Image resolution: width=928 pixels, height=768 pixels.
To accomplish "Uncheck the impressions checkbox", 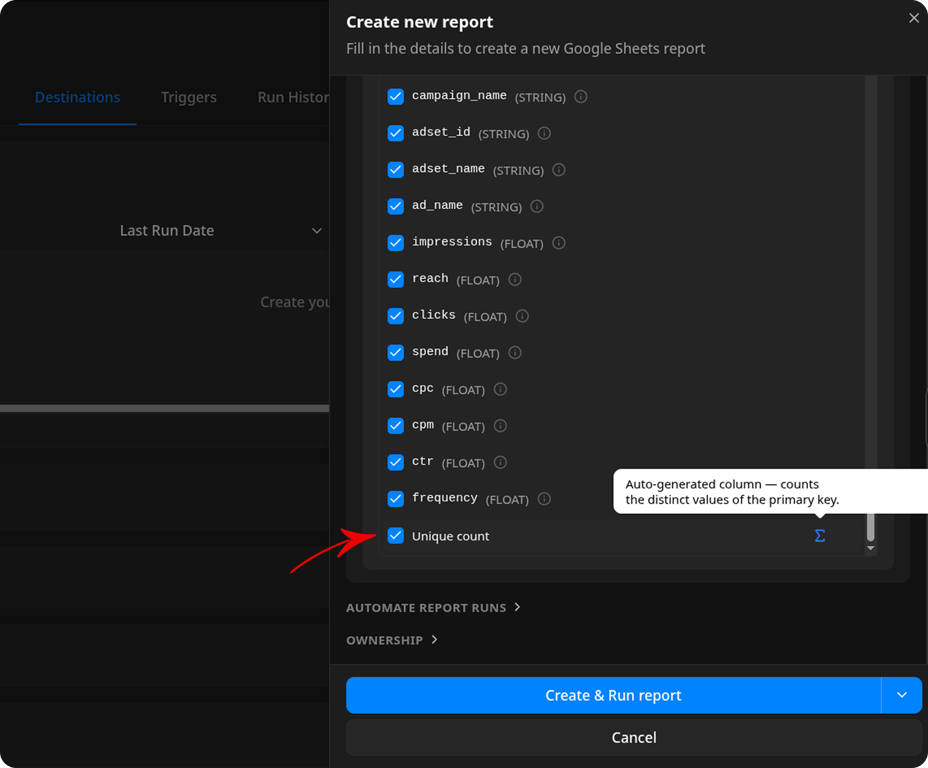I will click(395, 243).
